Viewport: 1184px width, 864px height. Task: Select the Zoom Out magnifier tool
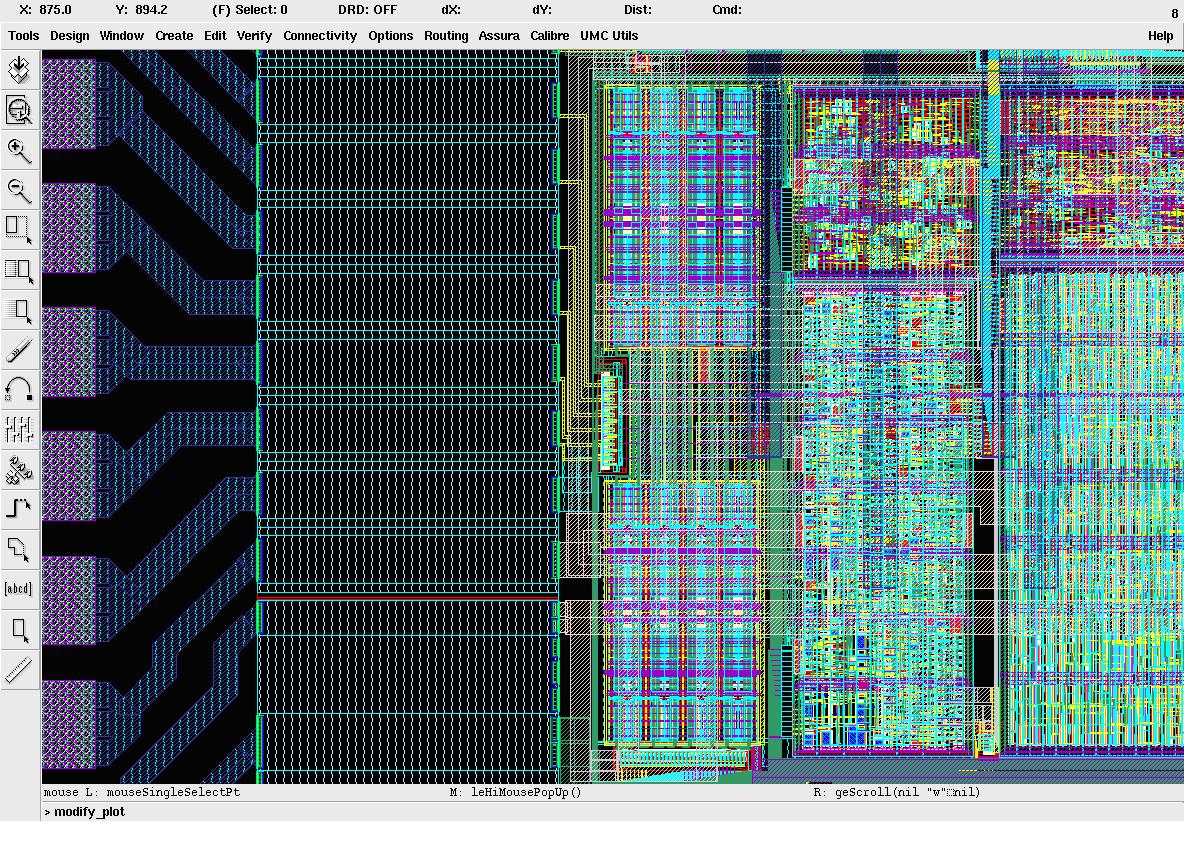click(19, 190)
